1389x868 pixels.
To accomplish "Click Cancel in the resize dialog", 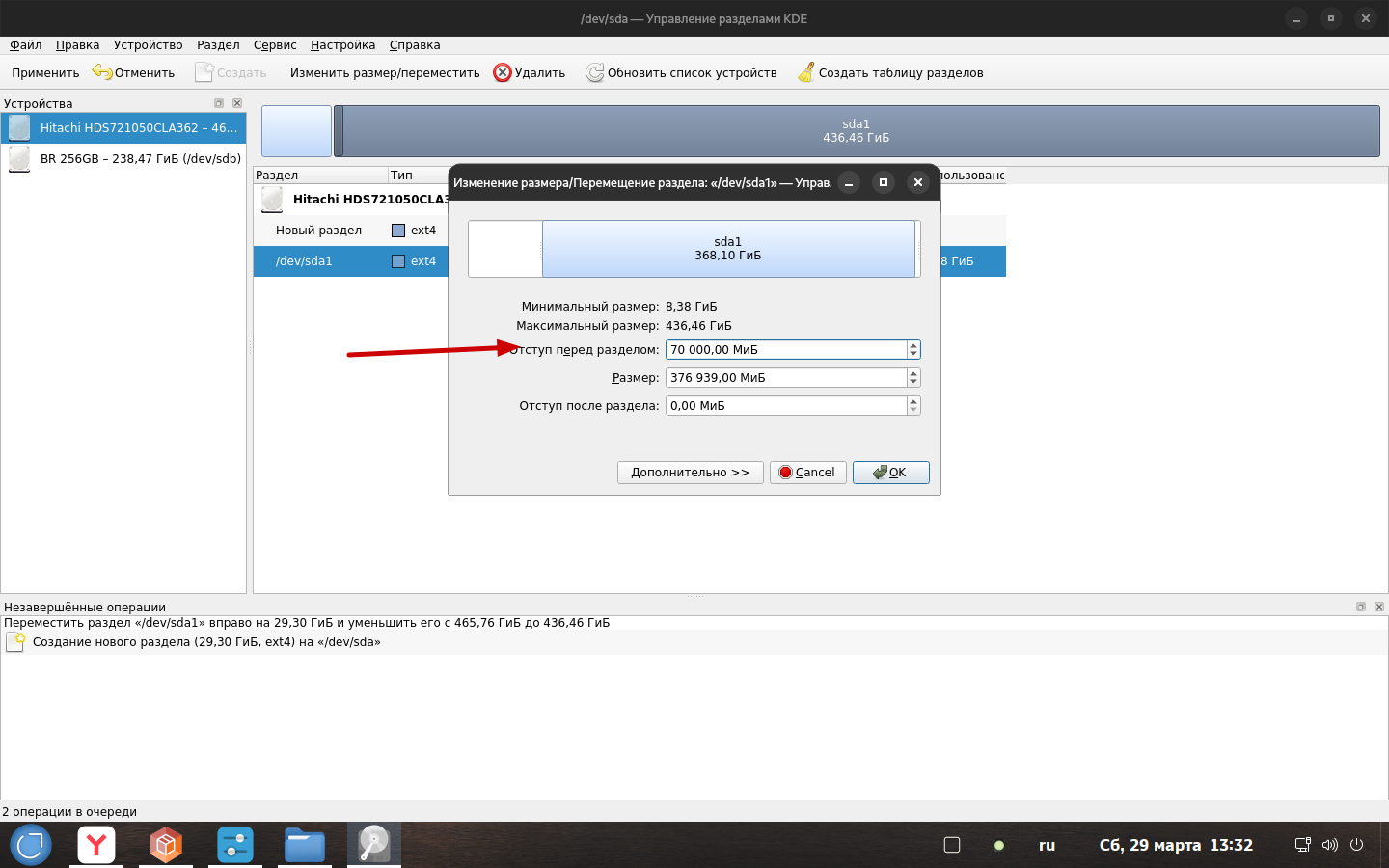I will click(x=808, y=473).
